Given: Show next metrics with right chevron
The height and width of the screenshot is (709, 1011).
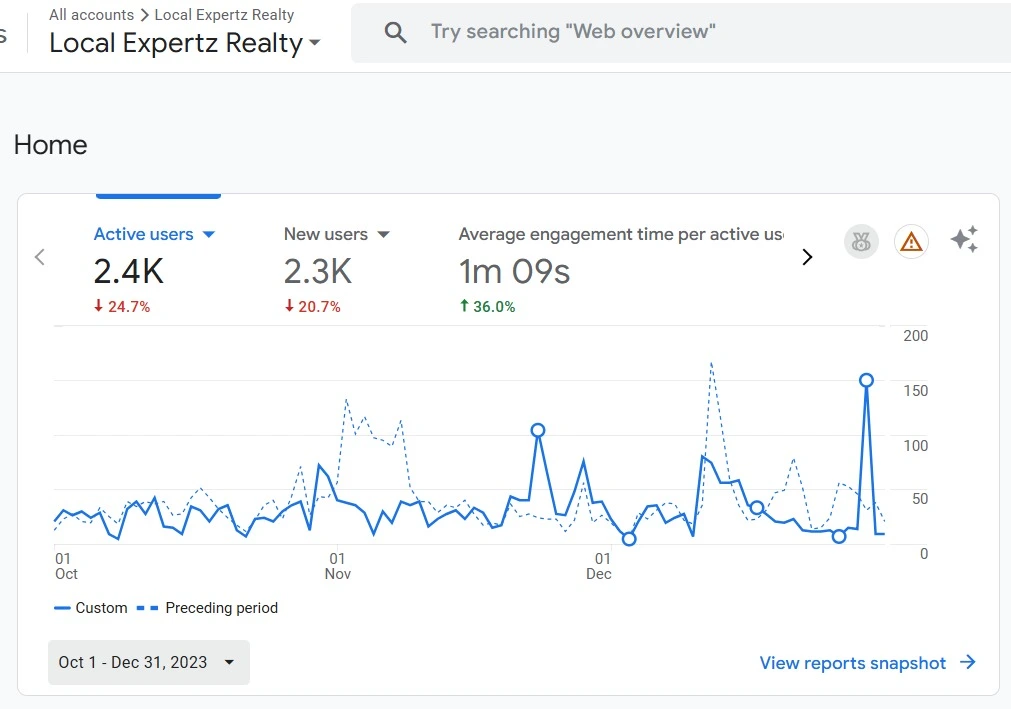Looking at the screenshot, I should (x=808, y=257).
